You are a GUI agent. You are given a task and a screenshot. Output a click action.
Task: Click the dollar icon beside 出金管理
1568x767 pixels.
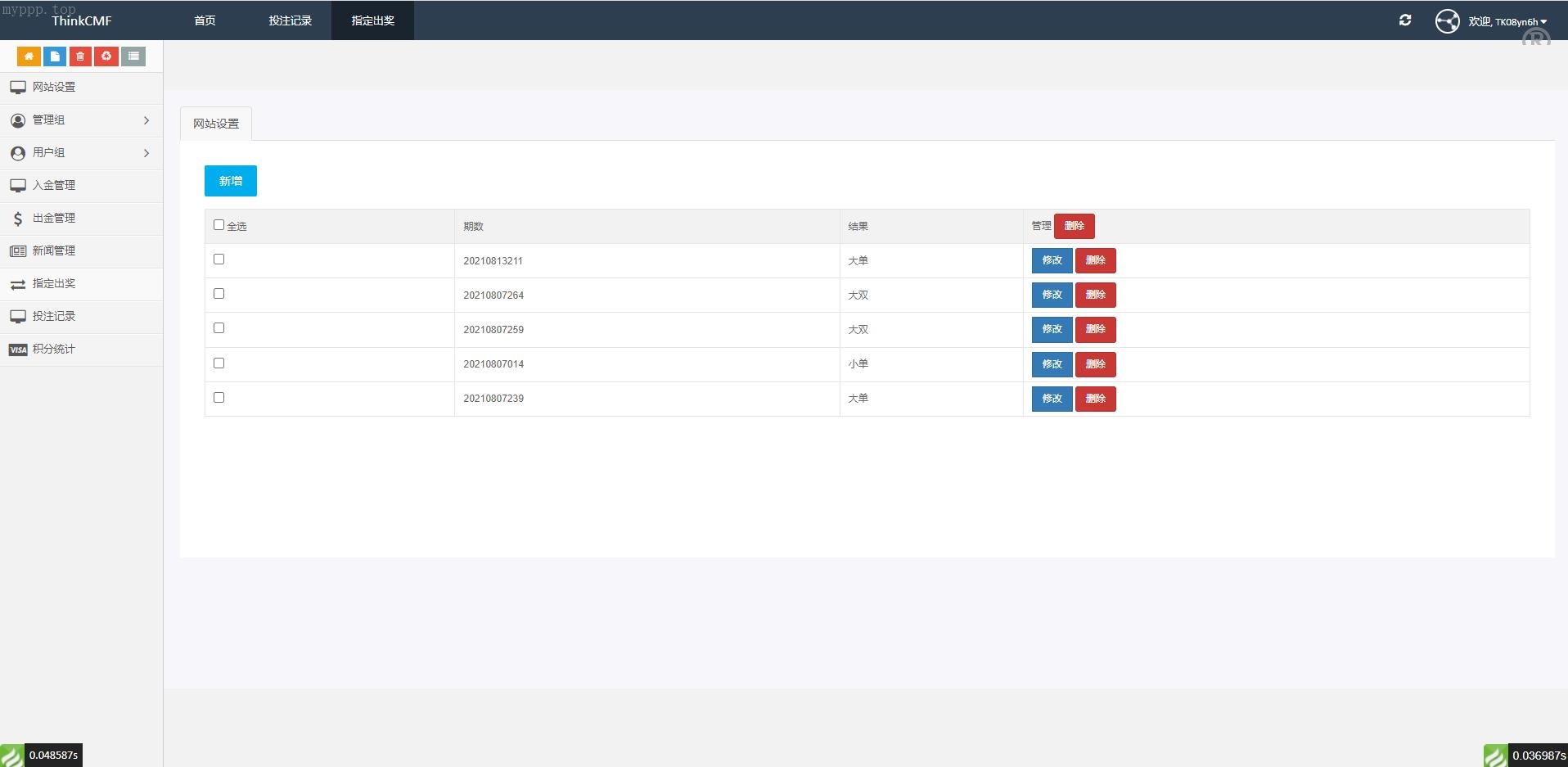[18, 219]
